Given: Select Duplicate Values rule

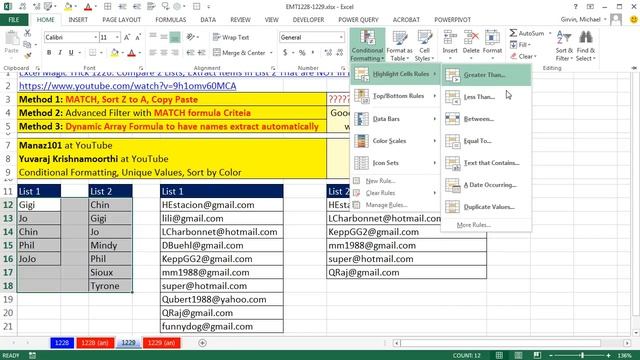Looking at the screenshot, I should pyautogui.click(x=486, y=207).
